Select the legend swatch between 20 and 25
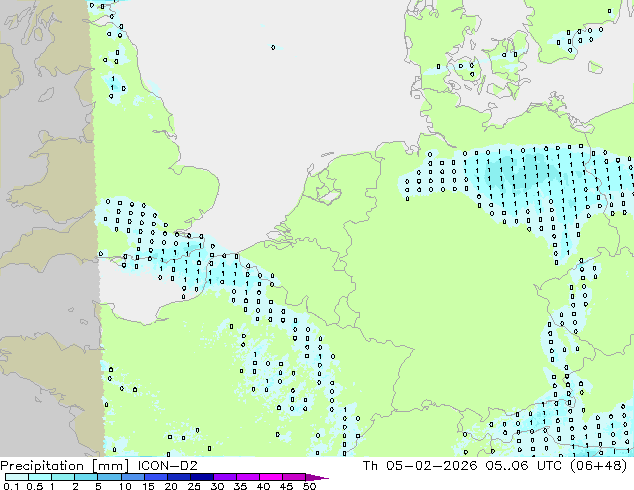This screenshot has height=490, width=634. (x=178, y=477)
